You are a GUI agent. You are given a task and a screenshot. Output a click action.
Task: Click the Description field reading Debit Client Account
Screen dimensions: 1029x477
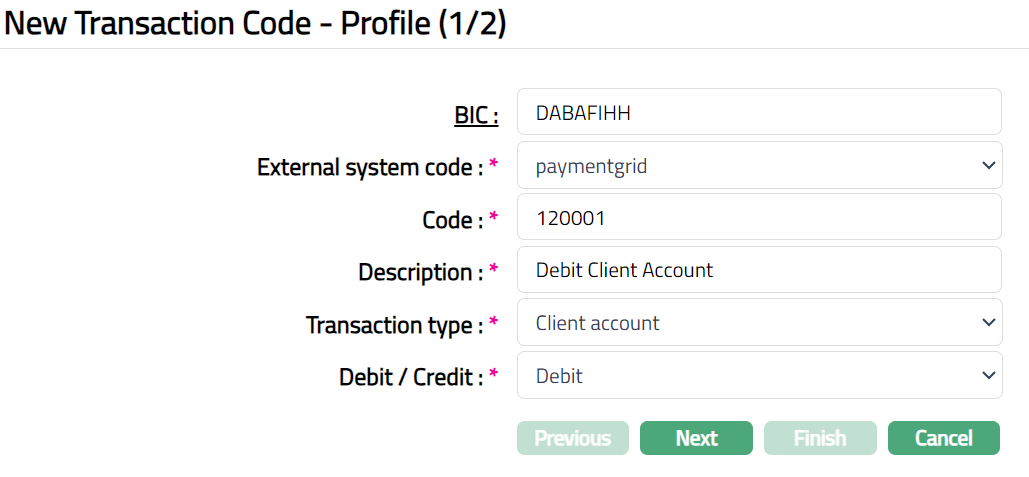[758, 270]
